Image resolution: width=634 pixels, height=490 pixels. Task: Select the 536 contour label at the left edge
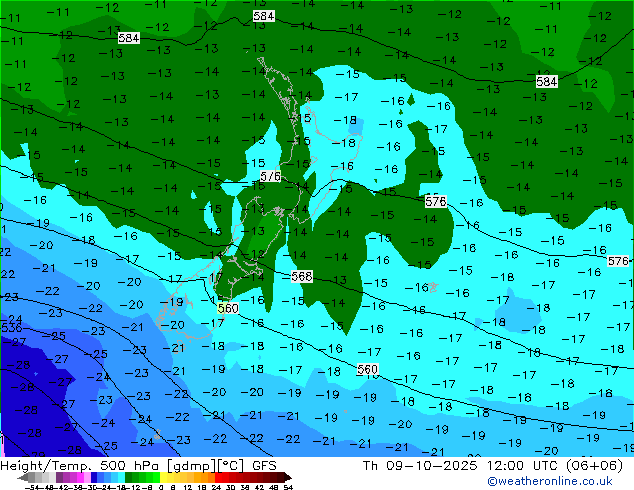tap(11, 327)
